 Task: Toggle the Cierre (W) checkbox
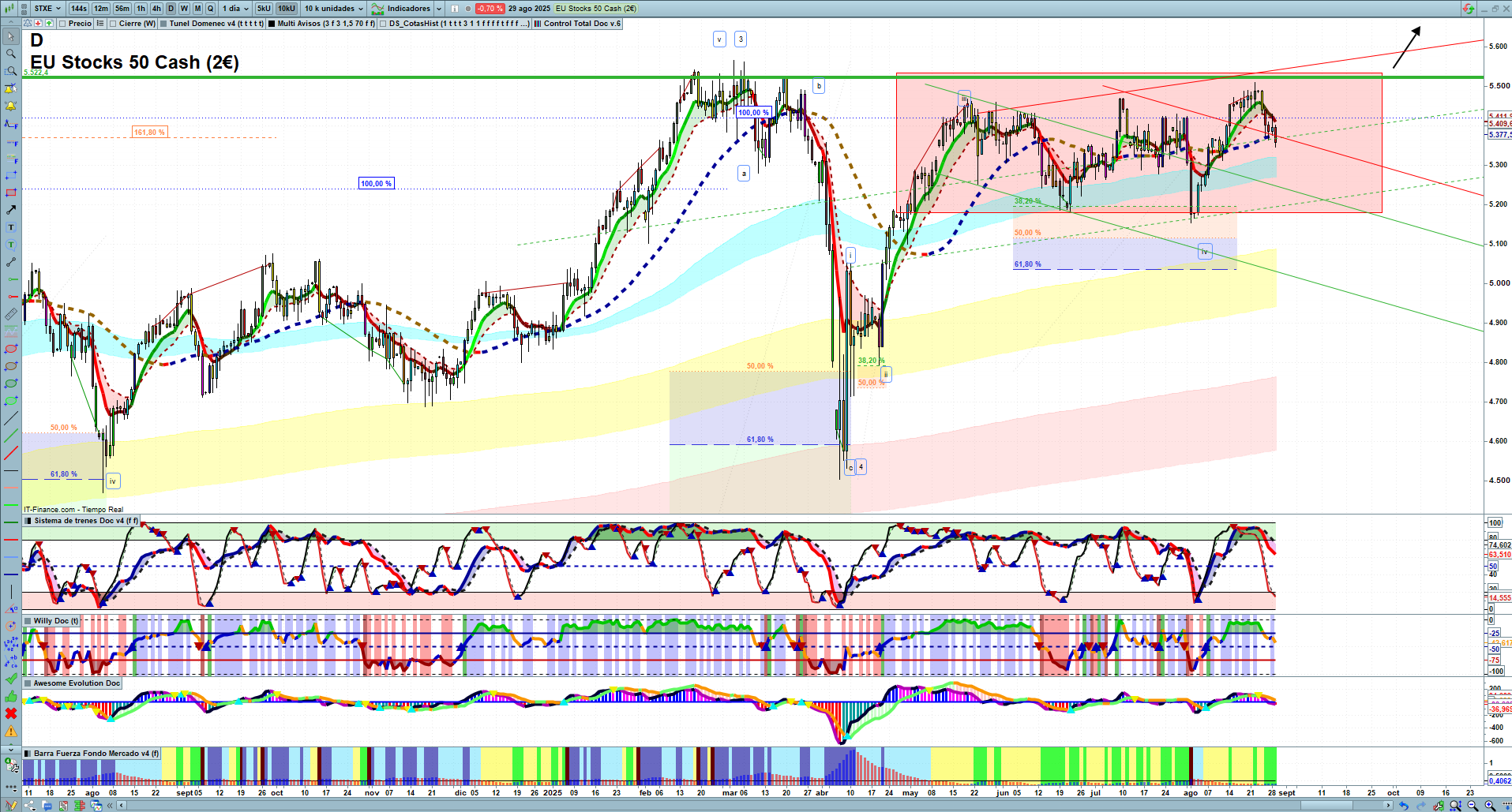pyautogui.click(x=113, y=24)
